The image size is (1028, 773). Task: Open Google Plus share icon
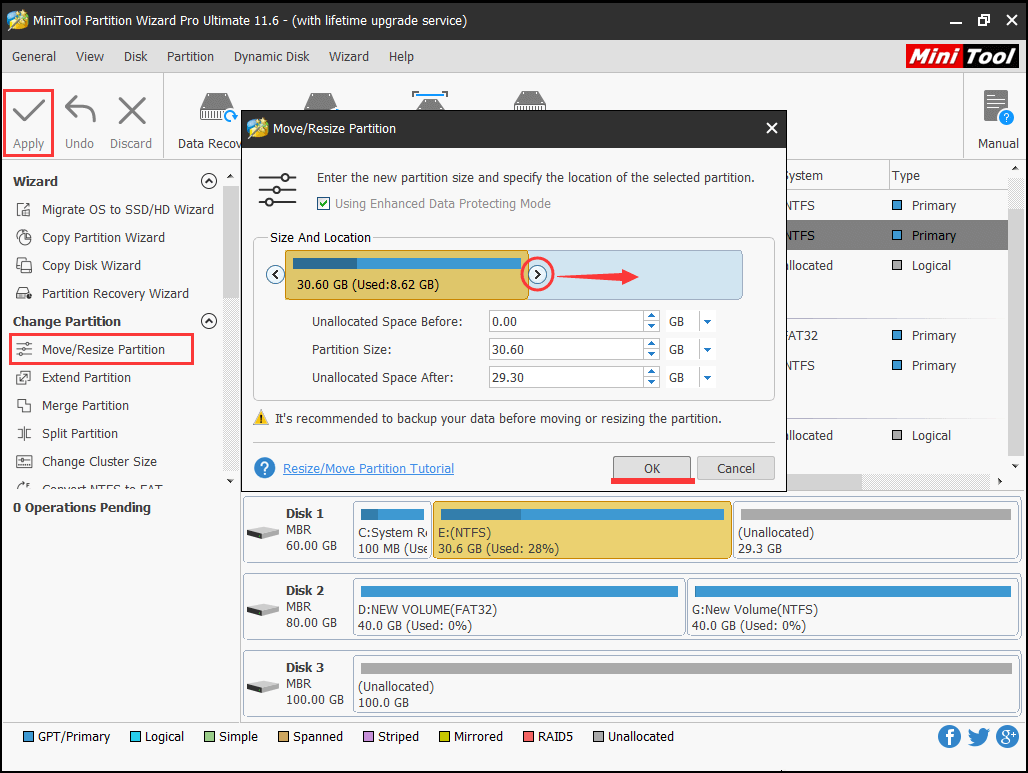click(1007, 736)
